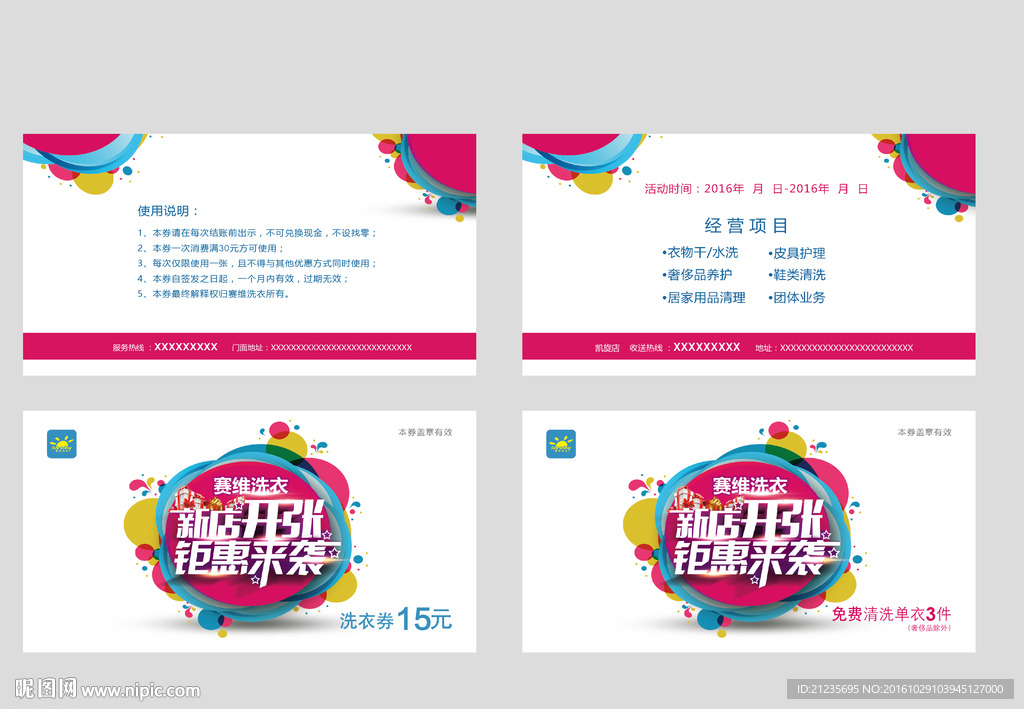The image size is (1024, 709).
Task: Click the 门面地址 address text
Action: click(322, 347)
